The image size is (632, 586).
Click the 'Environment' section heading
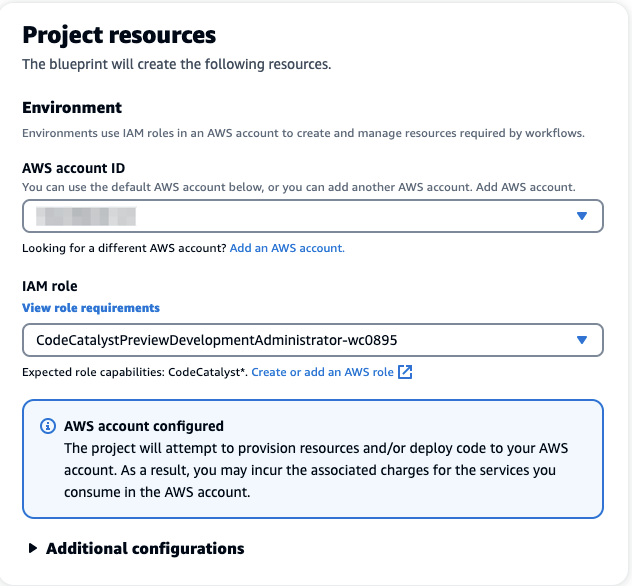(72, 107)
